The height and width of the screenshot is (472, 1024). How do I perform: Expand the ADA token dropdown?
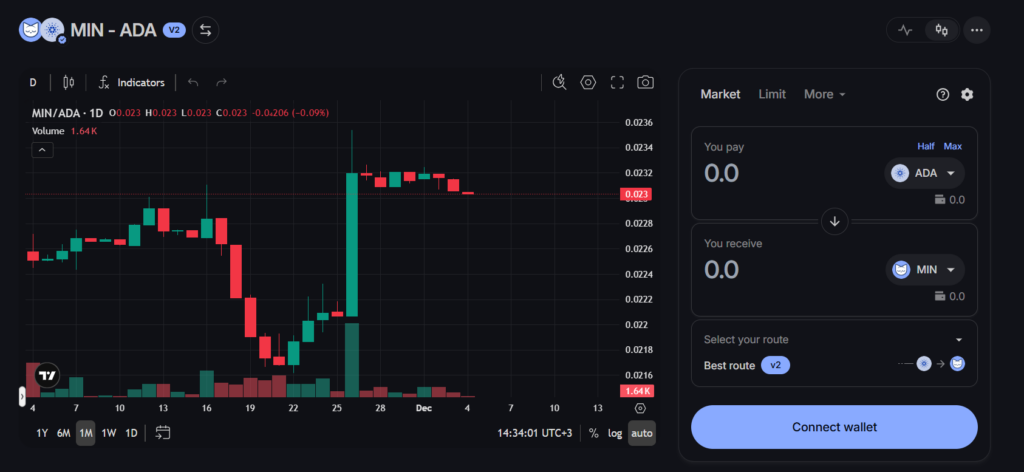pos(924,173)
